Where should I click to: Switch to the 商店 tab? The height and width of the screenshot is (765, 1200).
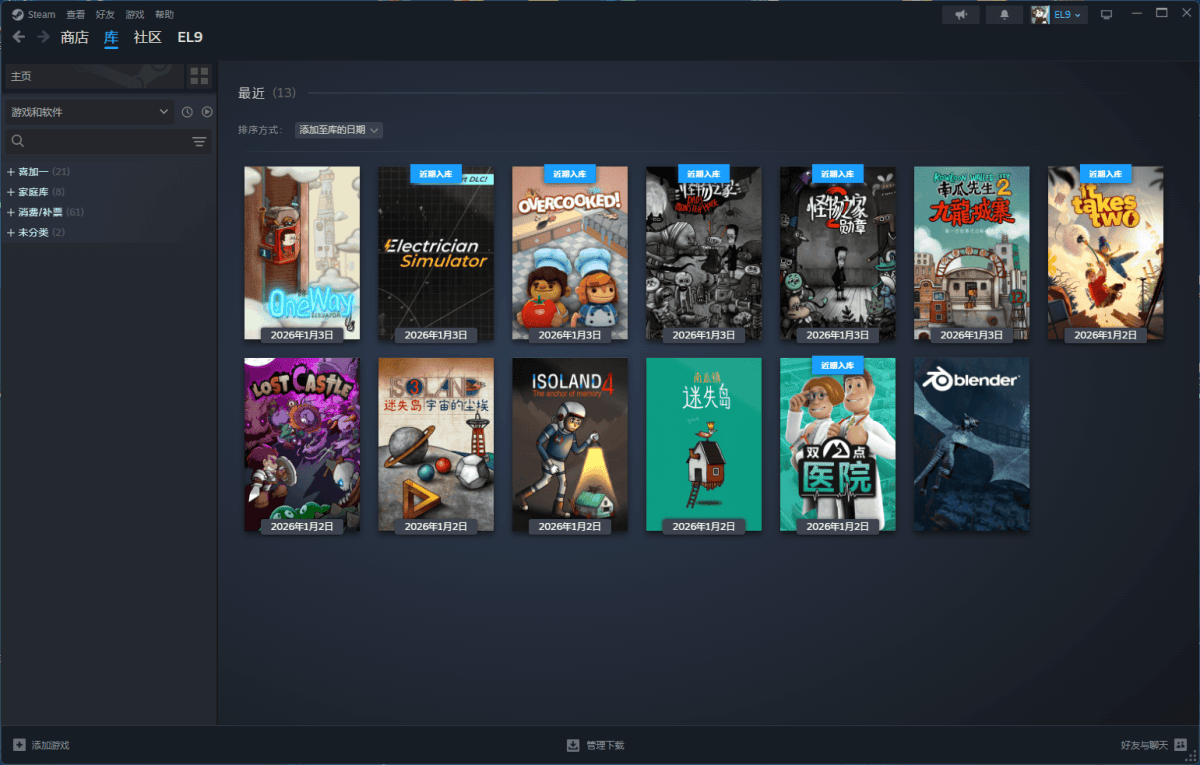click(x=74, y=37)
